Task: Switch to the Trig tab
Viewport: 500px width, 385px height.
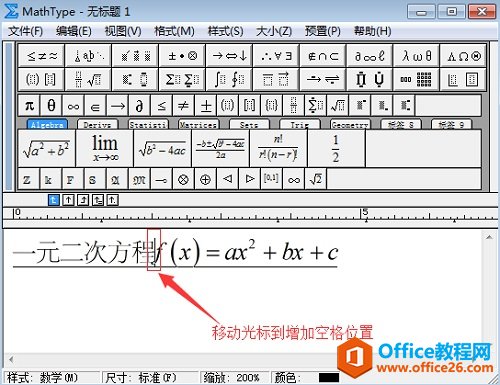Action: coord(300,125)
